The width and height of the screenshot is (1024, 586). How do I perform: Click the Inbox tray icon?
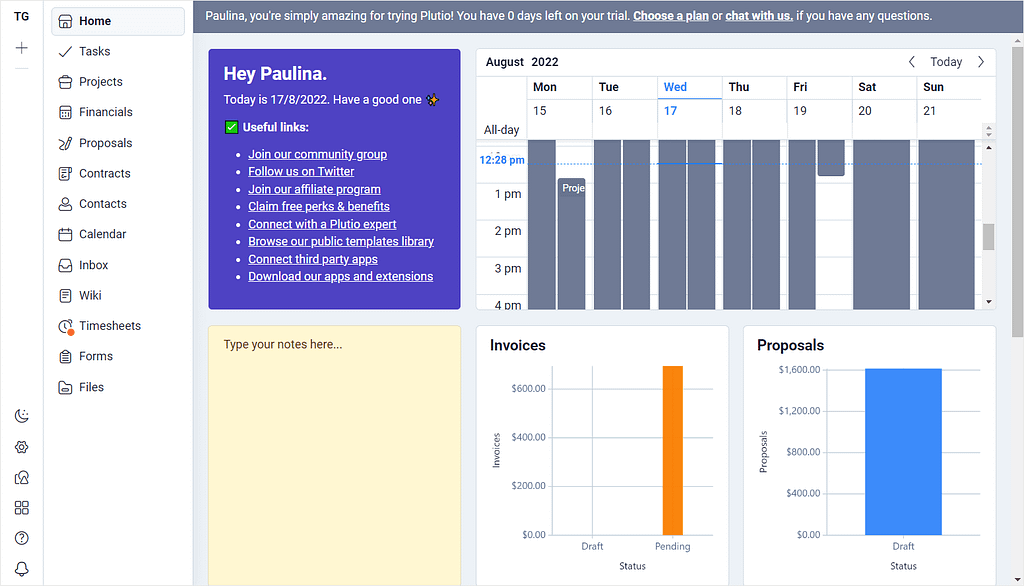click(x=65, y=265)
